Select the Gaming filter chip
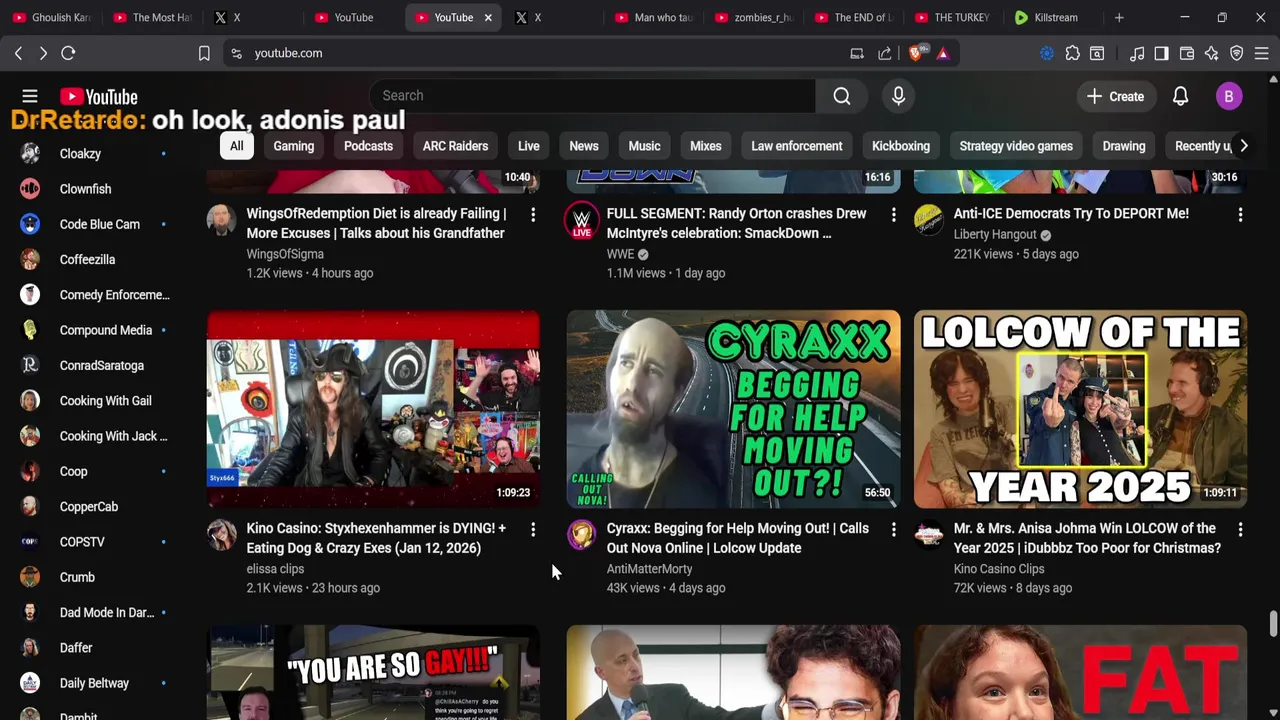 [294, 146]
